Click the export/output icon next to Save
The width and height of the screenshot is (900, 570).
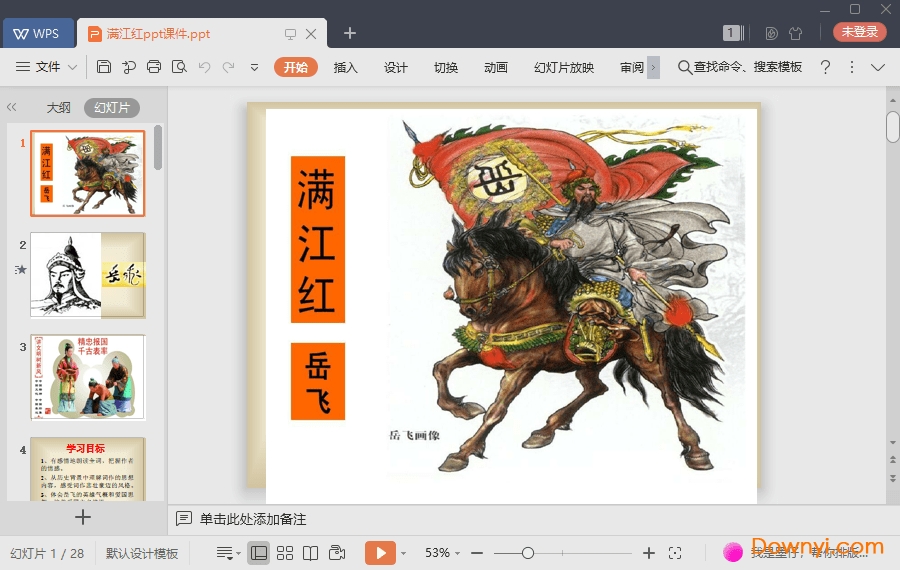(129, 67)
